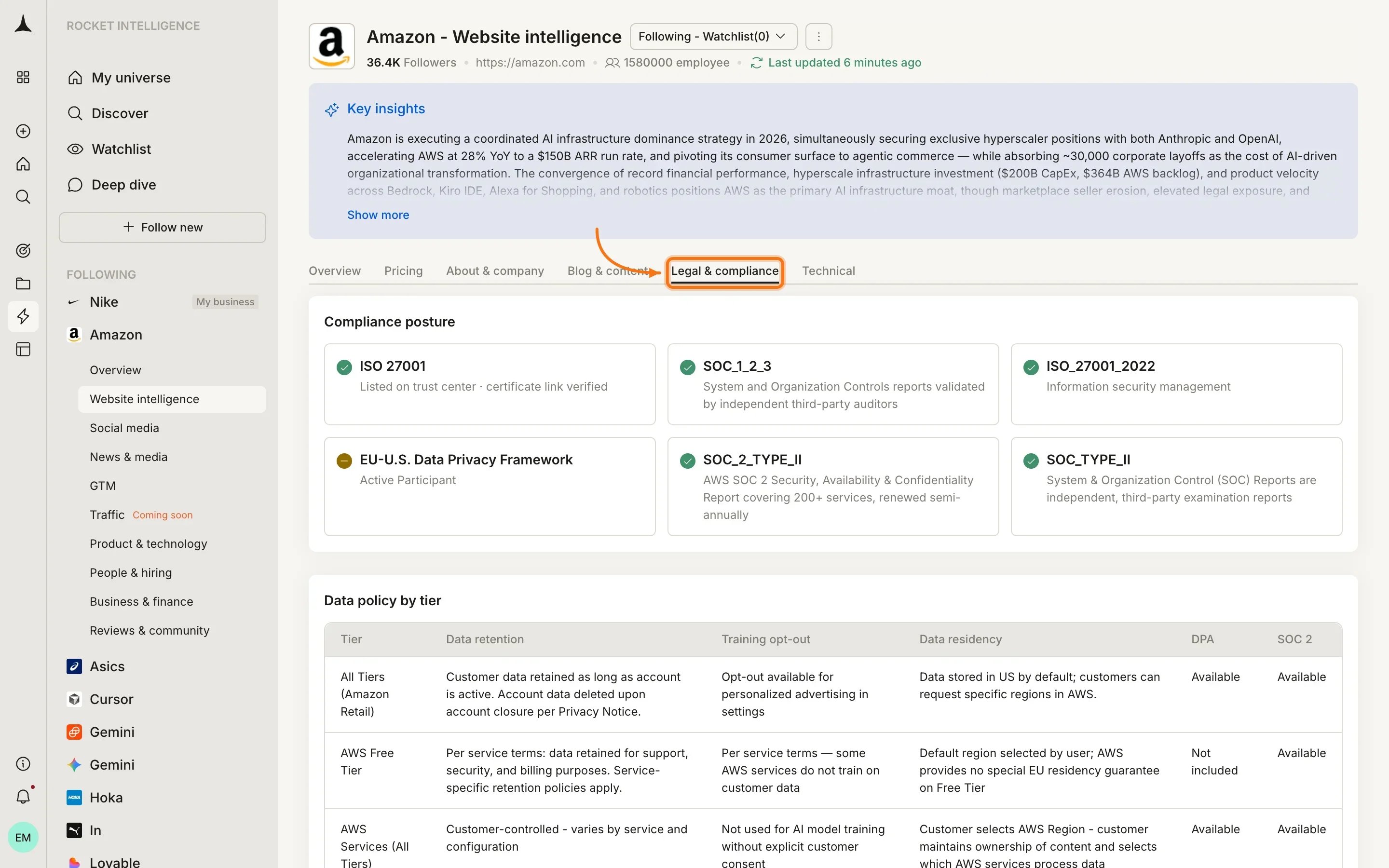
Task: Switch to the Overview tab
Action: pos(335,271)
